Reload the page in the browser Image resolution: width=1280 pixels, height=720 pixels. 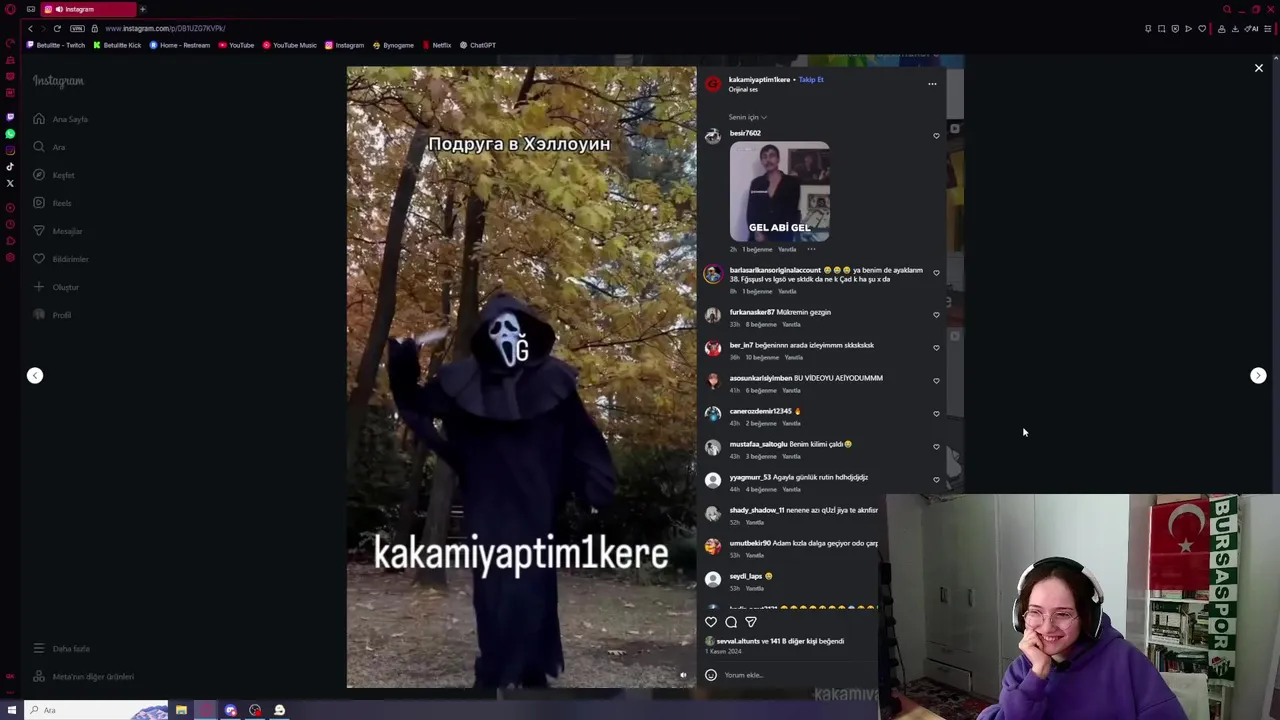(57, 28)
